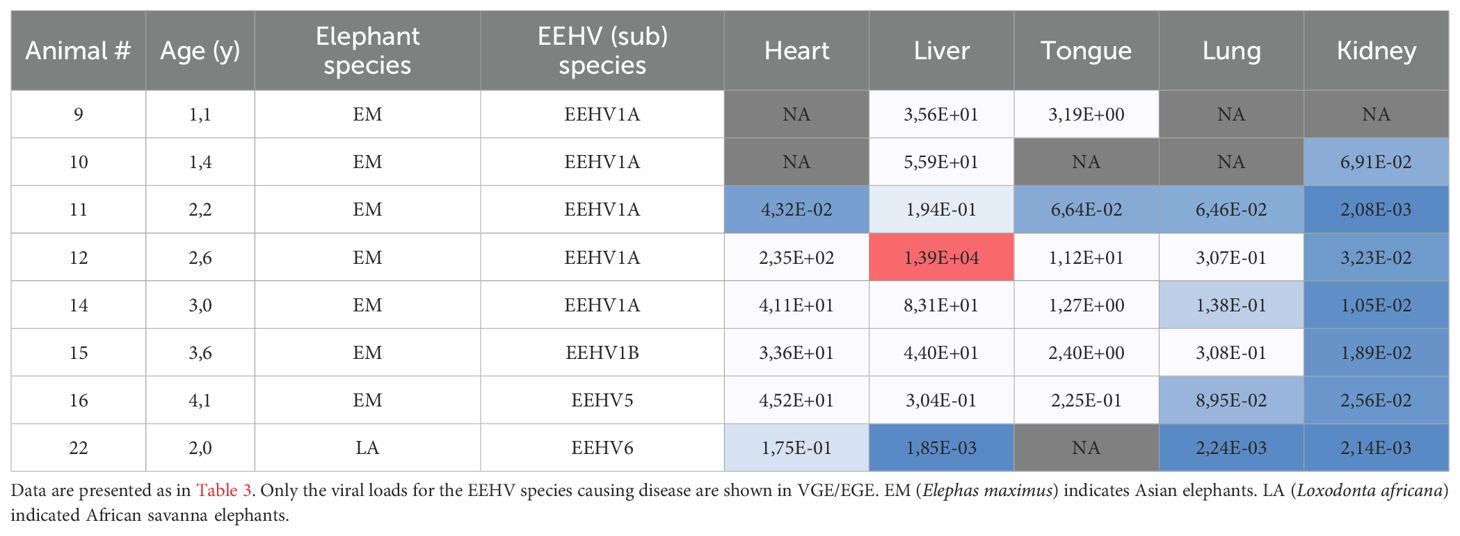Viewport: 1460px width, 536px height.
Task: Select liver value 1,85E-03 for animal 22
Action: tap(942, 447)
